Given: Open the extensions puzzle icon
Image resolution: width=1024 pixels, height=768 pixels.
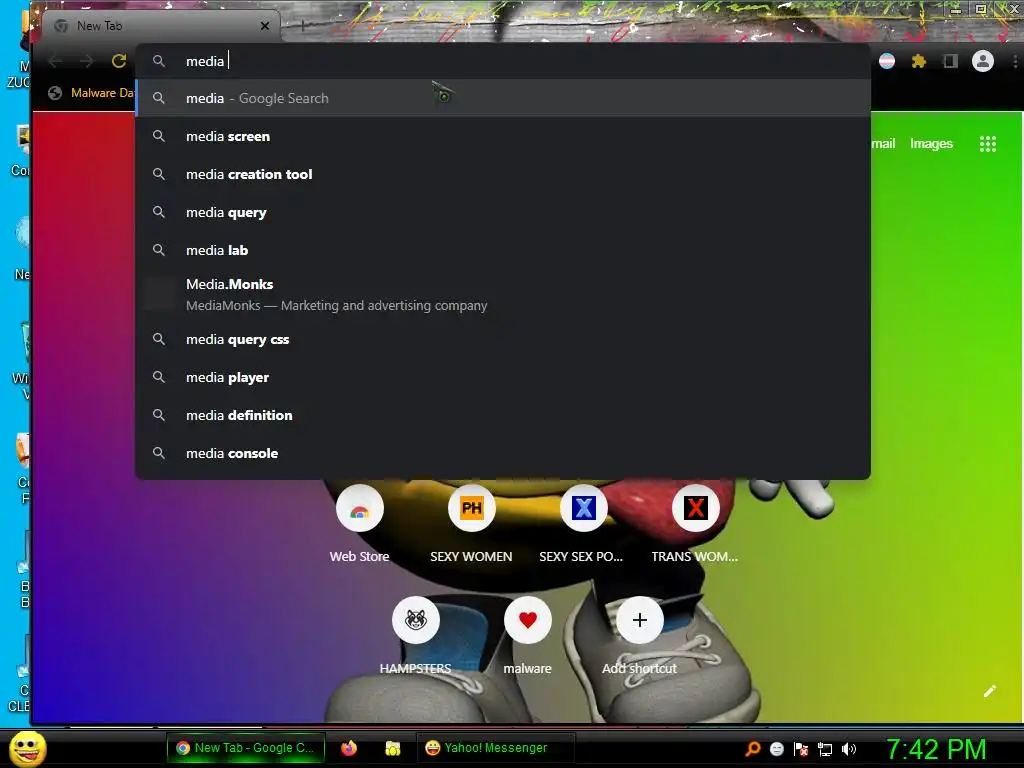Looking at the screenshot, I should click(919, 61).
